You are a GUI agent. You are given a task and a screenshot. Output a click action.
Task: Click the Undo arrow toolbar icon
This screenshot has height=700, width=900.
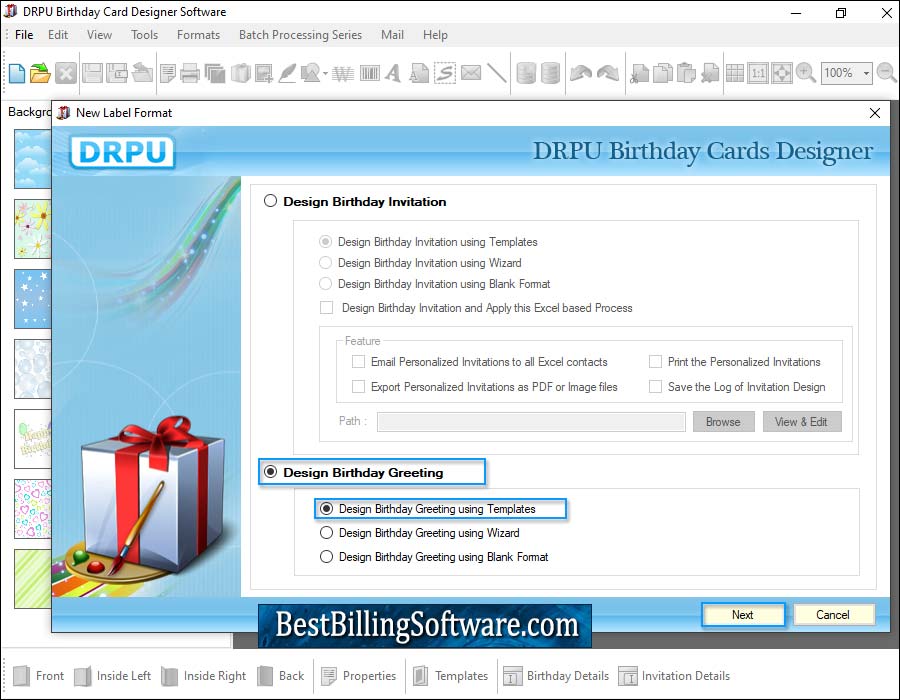581,73
